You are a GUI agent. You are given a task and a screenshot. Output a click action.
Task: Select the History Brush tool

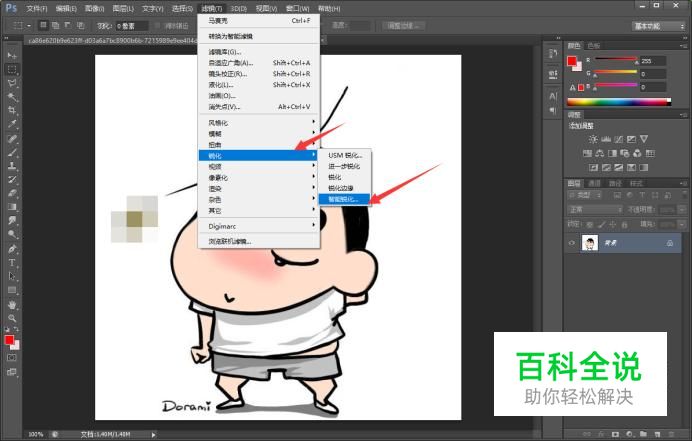click(x=12, y=180)
